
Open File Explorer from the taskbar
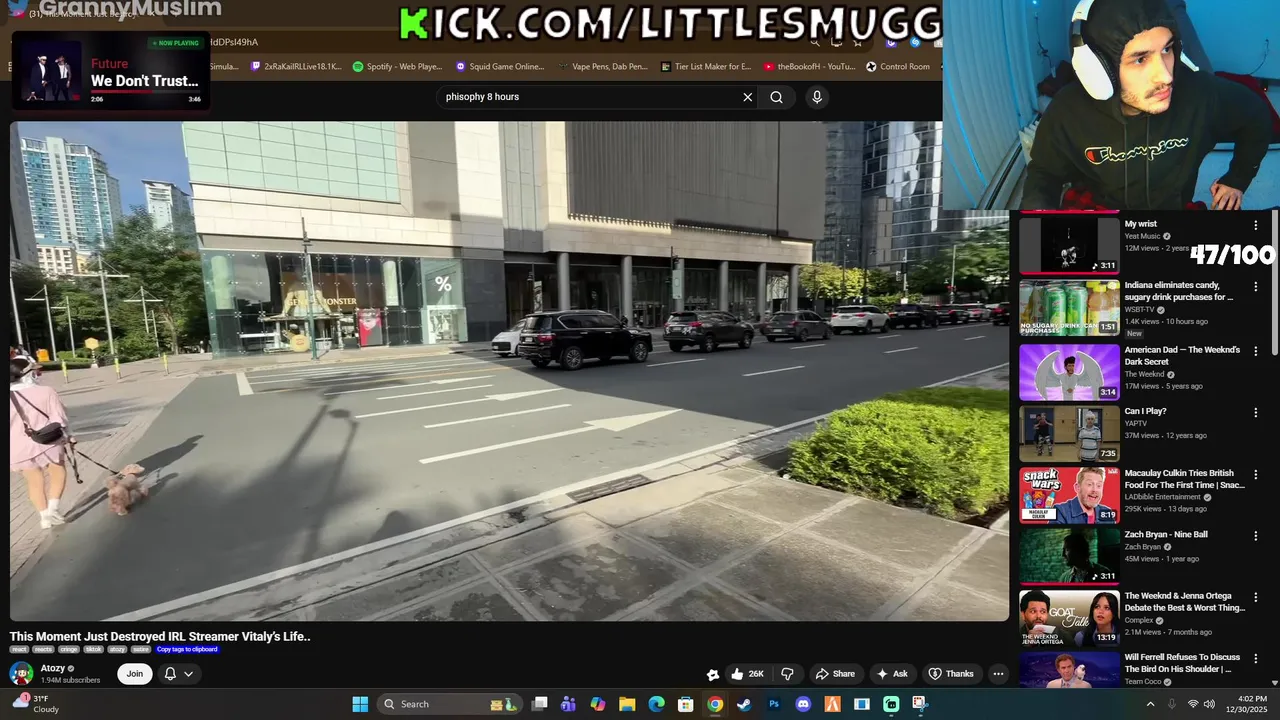[627, 704]
